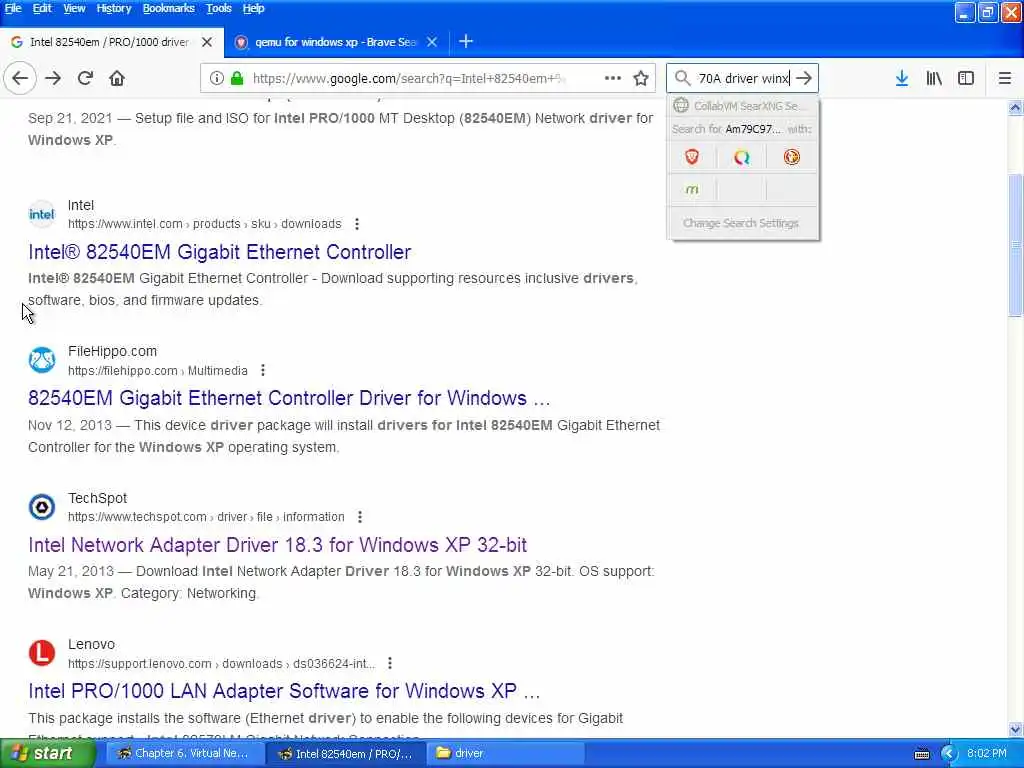
Task: Open options for FileHippo result
Action: coord(263,370)
